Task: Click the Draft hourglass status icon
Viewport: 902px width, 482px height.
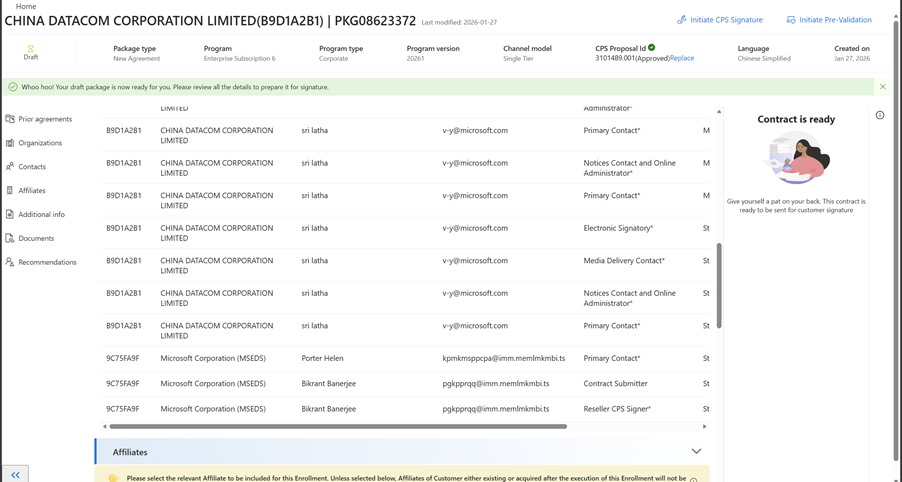Action: pyautogui.click(x=30, y=49)
